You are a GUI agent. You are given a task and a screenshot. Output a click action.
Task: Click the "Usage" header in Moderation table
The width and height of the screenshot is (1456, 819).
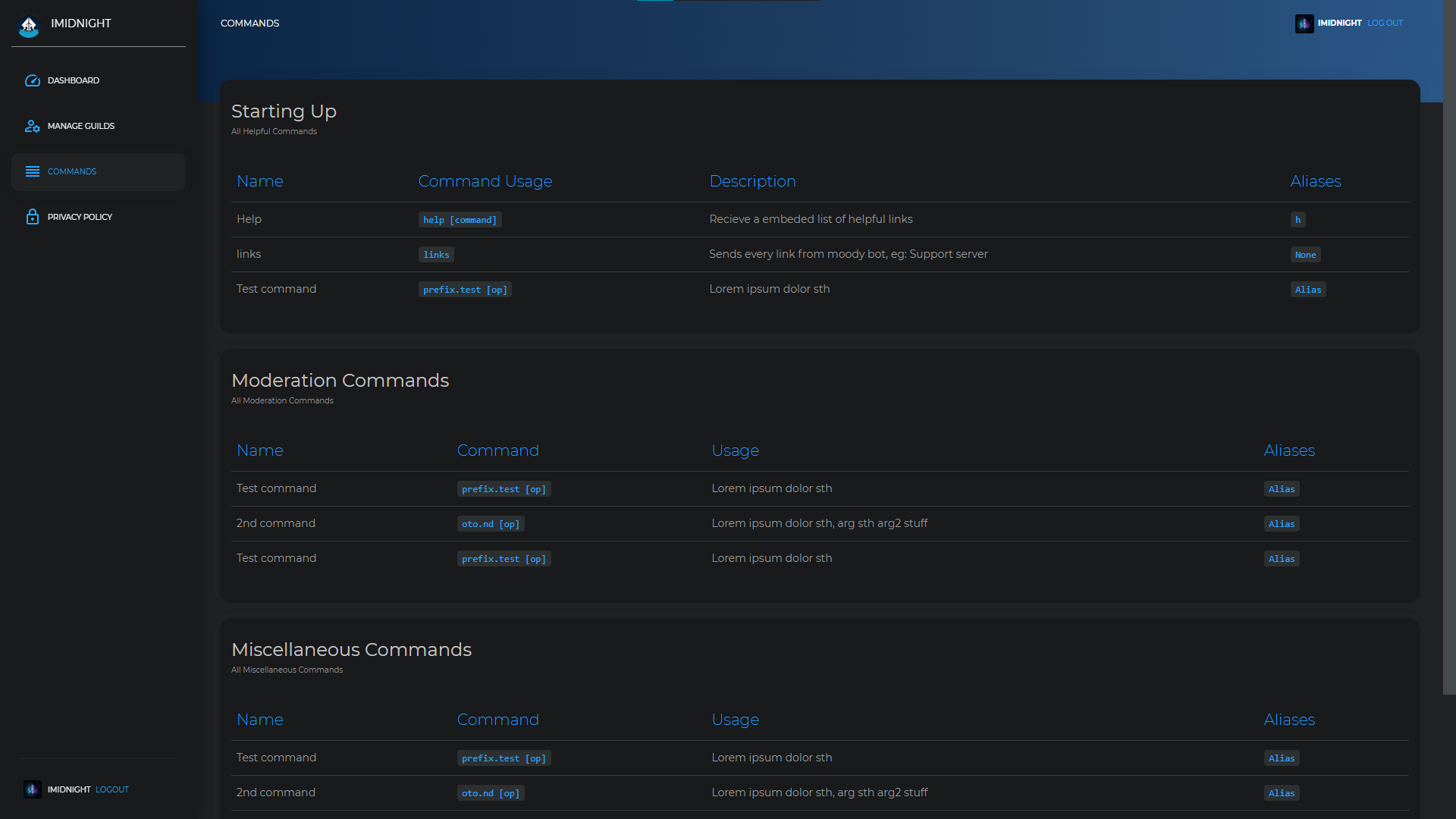tap(735, 450)
